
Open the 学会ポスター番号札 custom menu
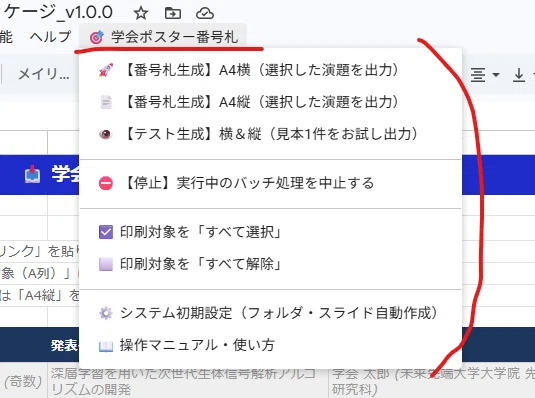(163, 37)
